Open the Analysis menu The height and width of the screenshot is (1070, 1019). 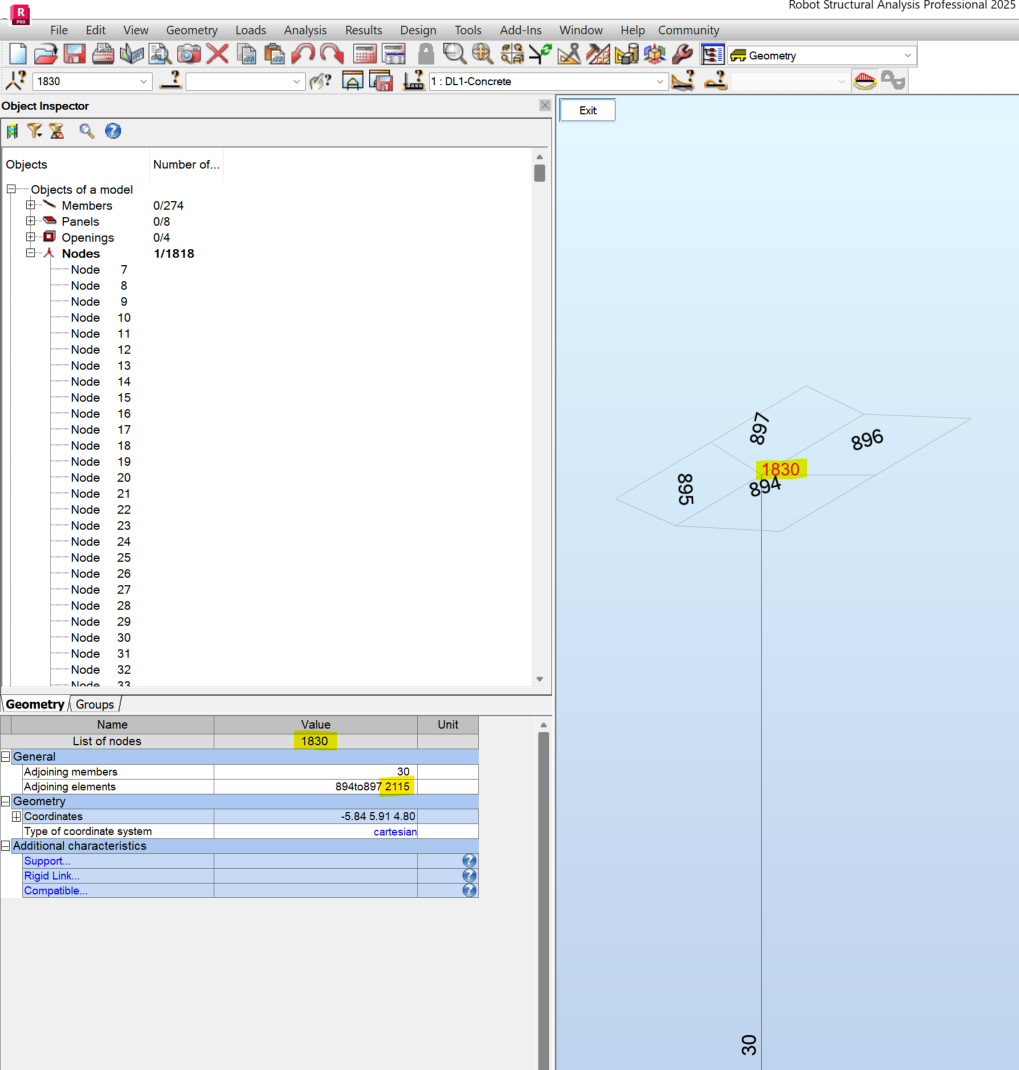coord(305,30)
